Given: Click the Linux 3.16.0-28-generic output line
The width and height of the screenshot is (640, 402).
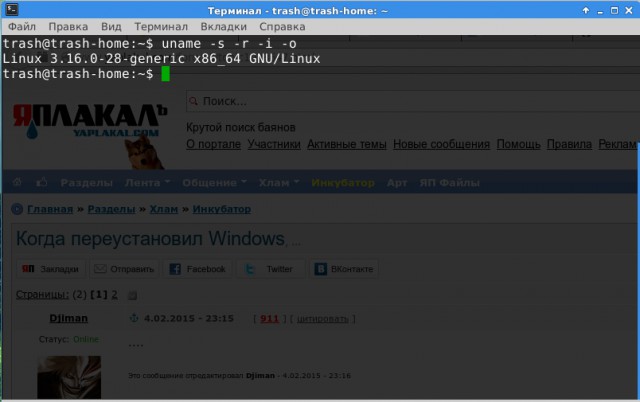Looking at the screenshot, I should click(161, 59).
